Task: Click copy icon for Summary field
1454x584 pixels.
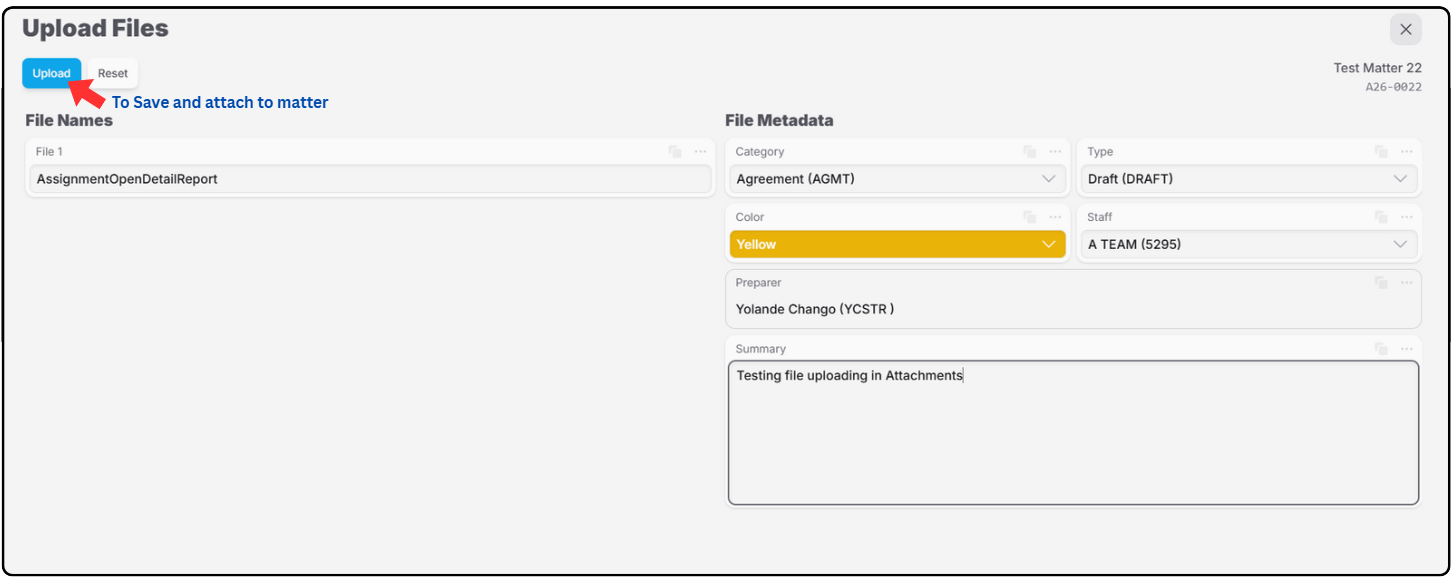Action: pyautogui.click(x=1381, y=349)
